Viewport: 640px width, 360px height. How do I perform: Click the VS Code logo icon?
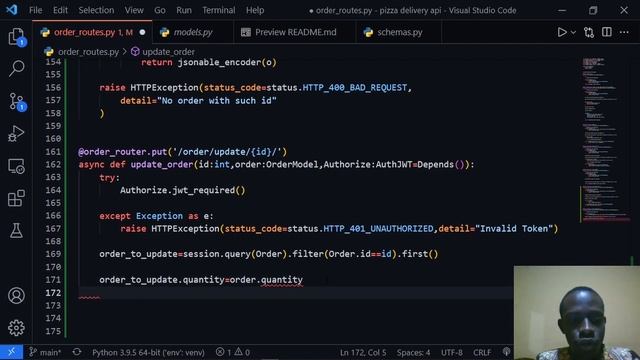coord(11,9)
